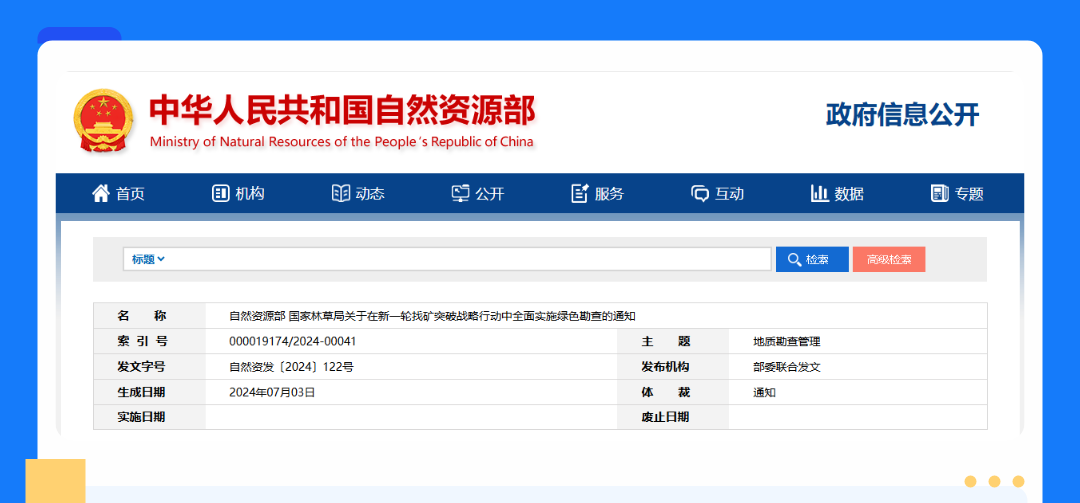Select the genre value 通知
Screen dimensions: 1080x503
tap(765, 393)
